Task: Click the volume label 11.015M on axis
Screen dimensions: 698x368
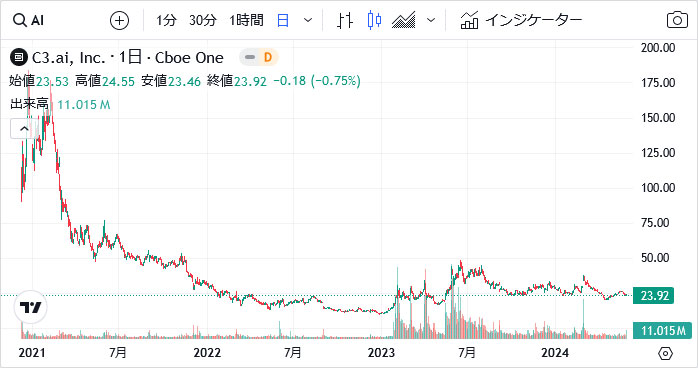Action: pos(663,331)
